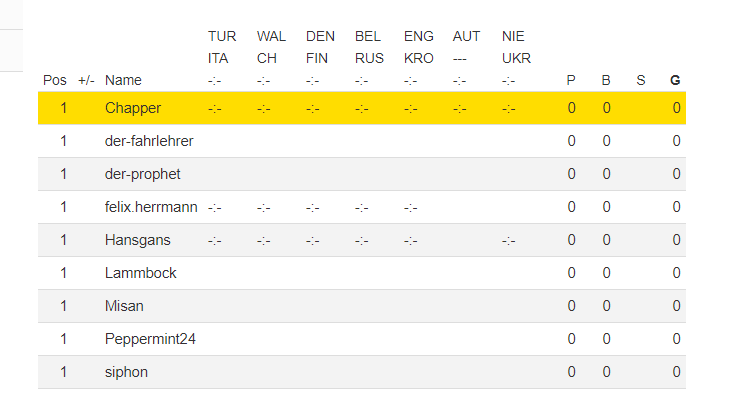Click the Hansgans player name
The image size is (740, 418).
coord(137,240)
